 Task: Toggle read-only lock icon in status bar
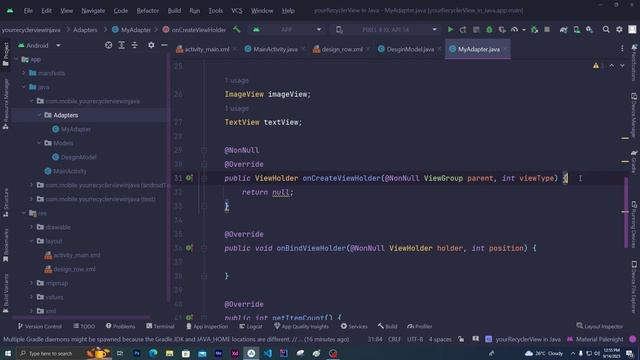(x=461, y=339)
